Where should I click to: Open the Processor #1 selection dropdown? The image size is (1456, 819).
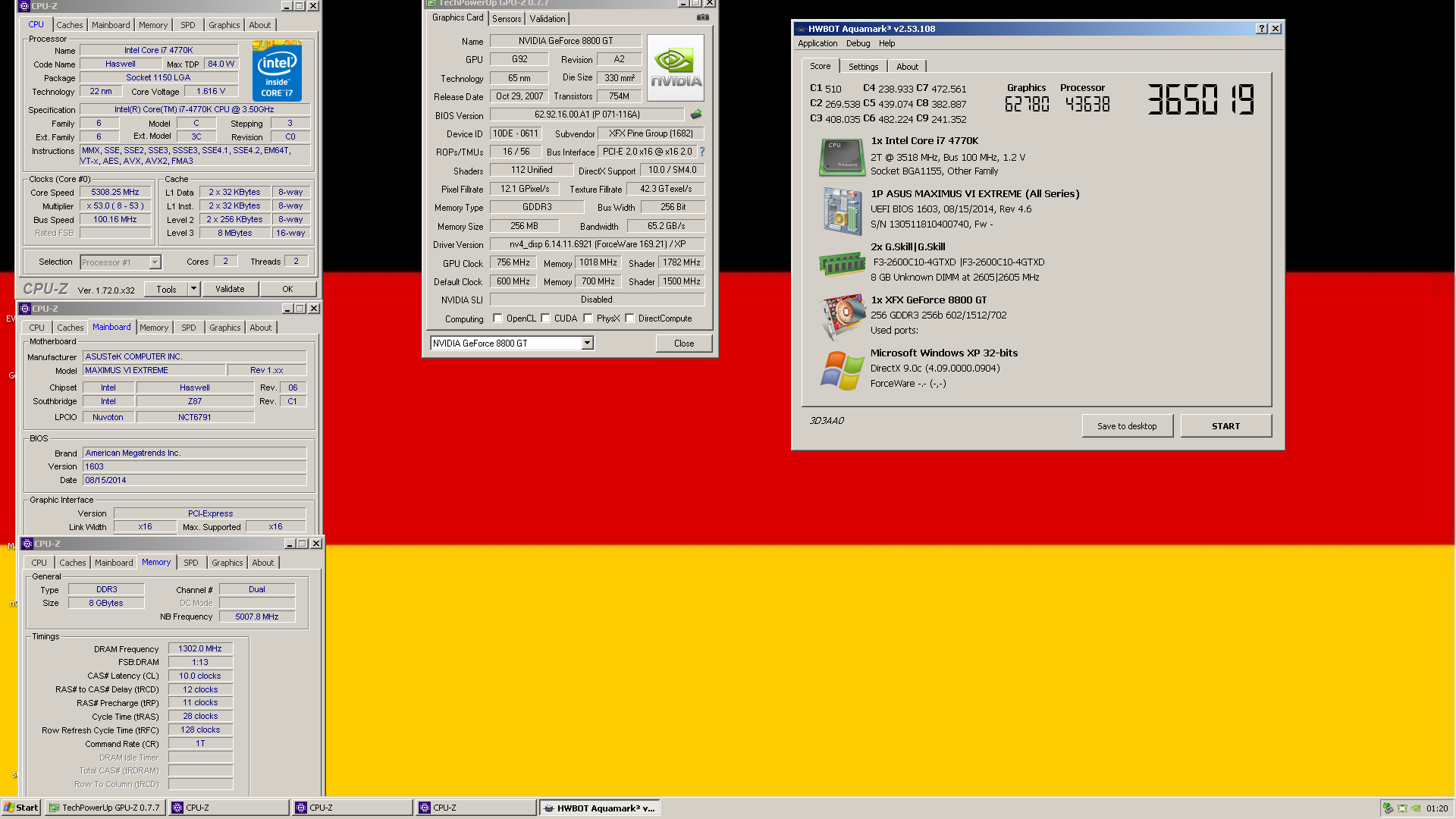point(155,262)
